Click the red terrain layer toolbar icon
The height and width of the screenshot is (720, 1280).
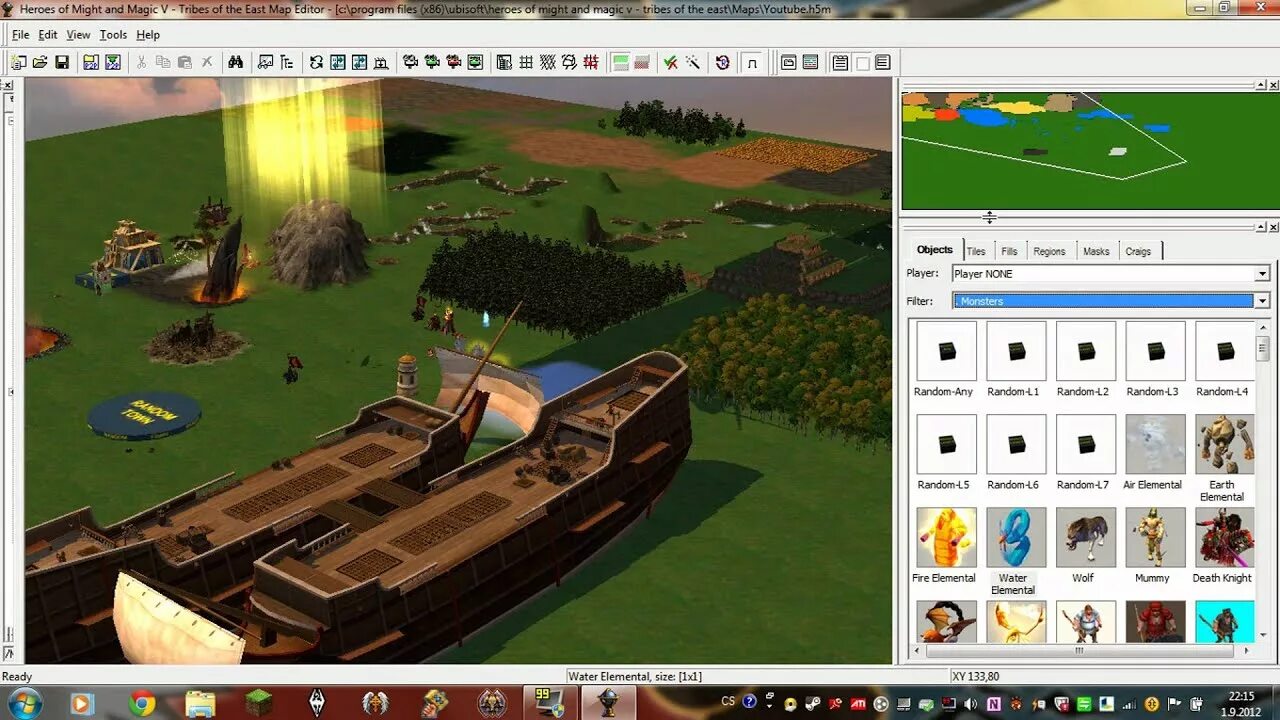point(642,62)
